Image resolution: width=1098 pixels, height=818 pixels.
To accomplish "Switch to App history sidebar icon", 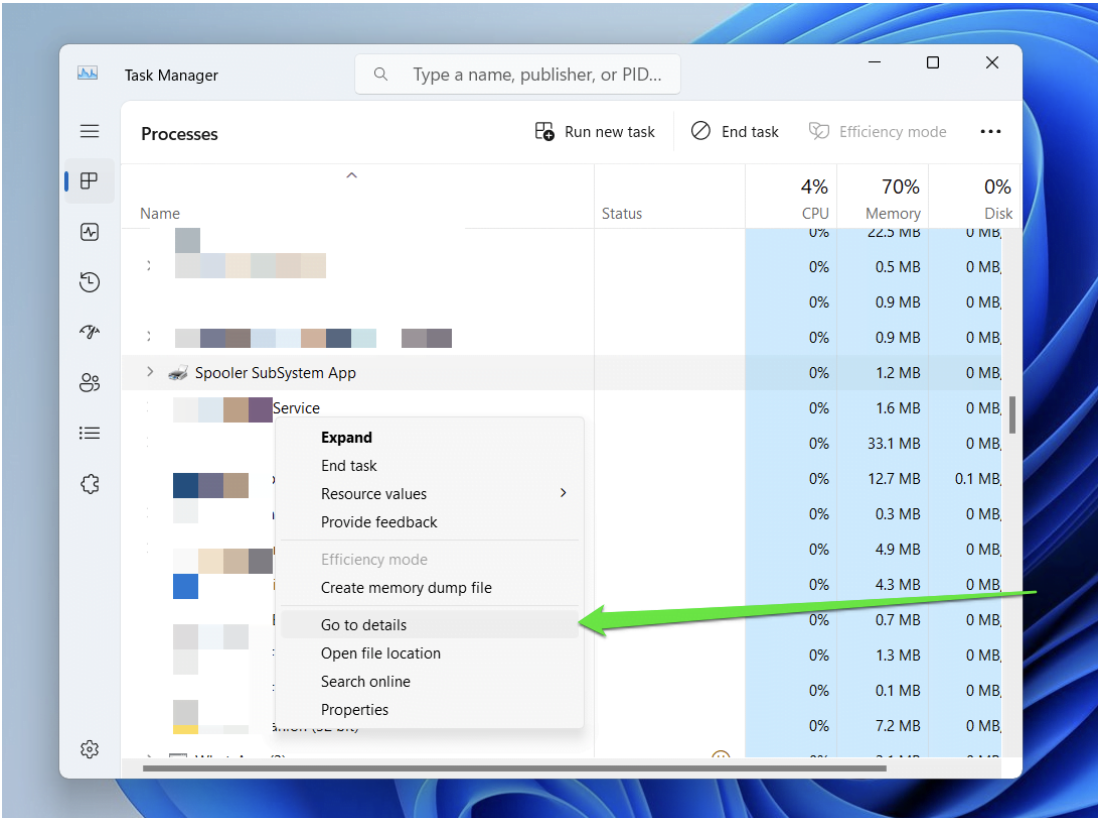I will pyautogui.click(x=89, y=282).
